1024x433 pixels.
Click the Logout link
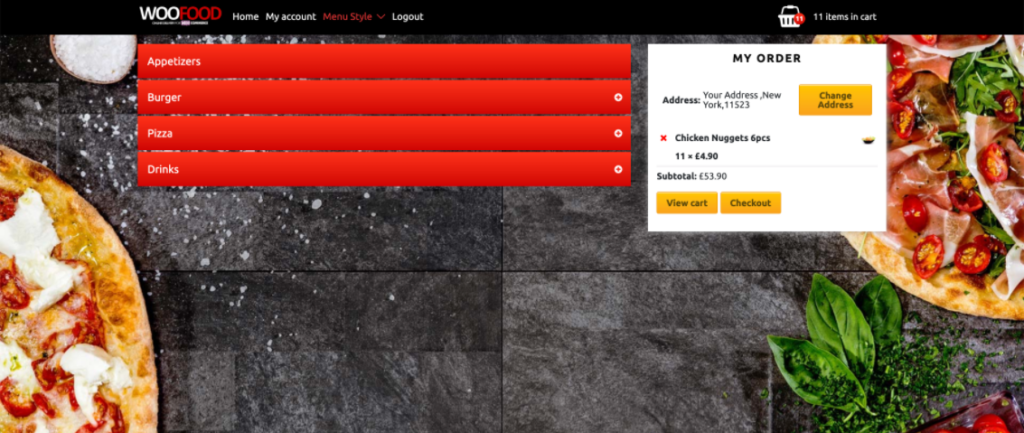[408, 16]
